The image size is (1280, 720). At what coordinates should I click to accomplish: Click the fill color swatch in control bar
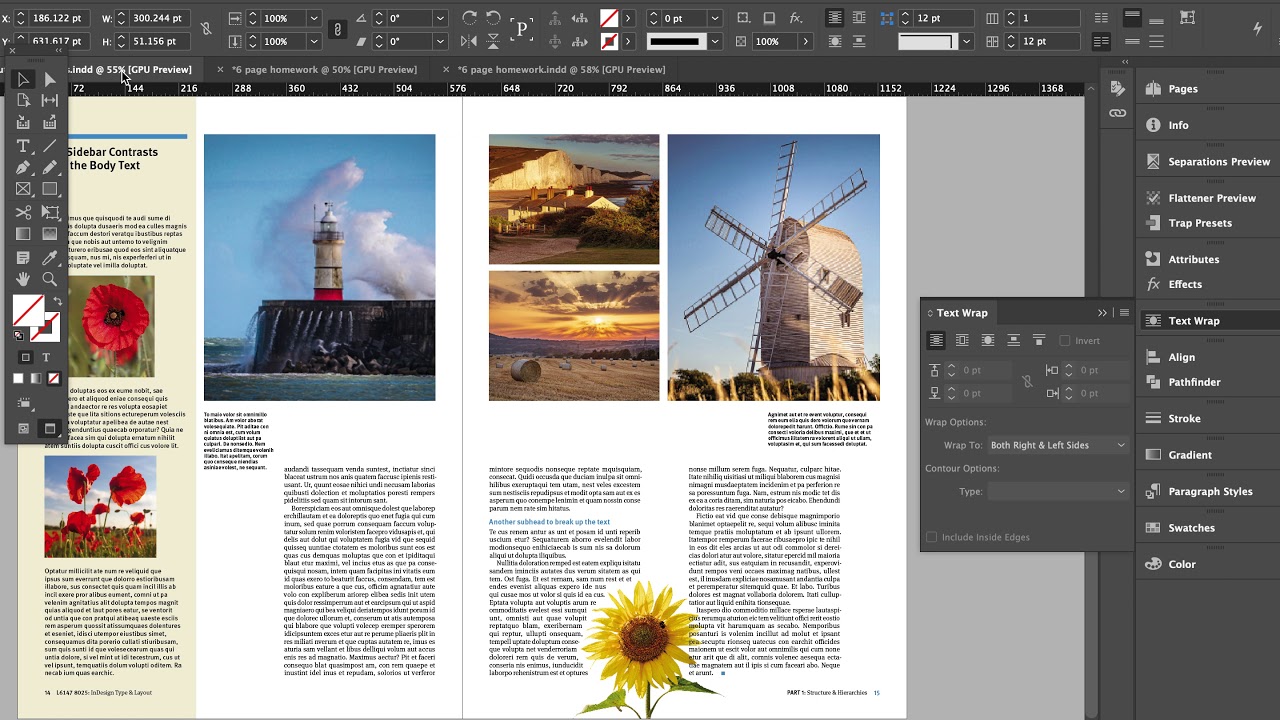click(609, 18)
